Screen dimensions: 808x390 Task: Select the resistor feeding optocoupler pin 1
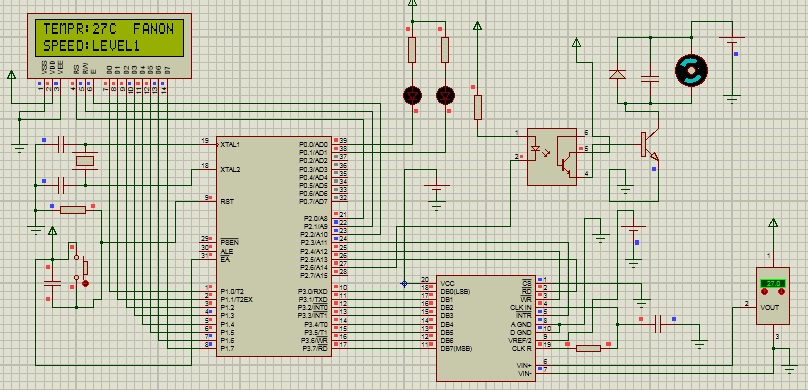point(478,107)
